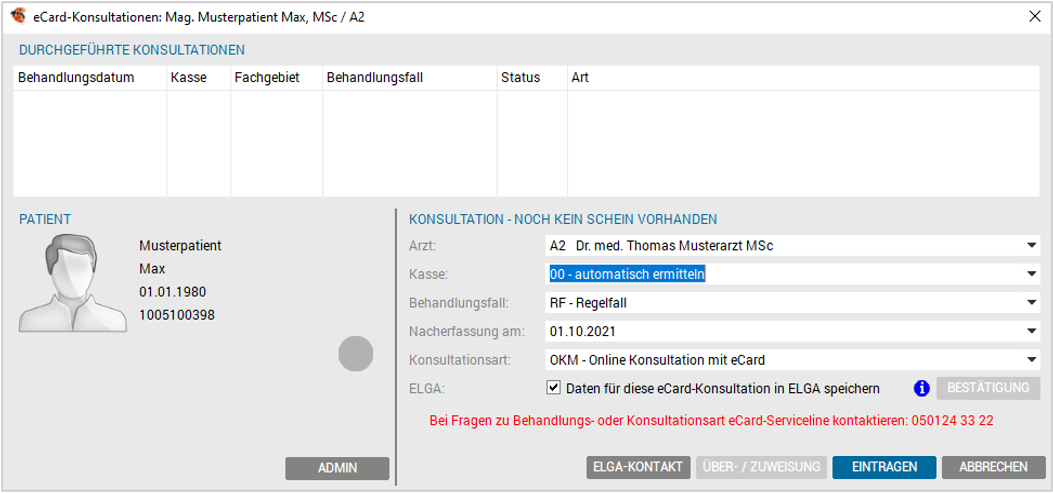Click the red eCard-Serviceline notice text
This screenshot has height=493, width=1053.
tap(711, 421)
